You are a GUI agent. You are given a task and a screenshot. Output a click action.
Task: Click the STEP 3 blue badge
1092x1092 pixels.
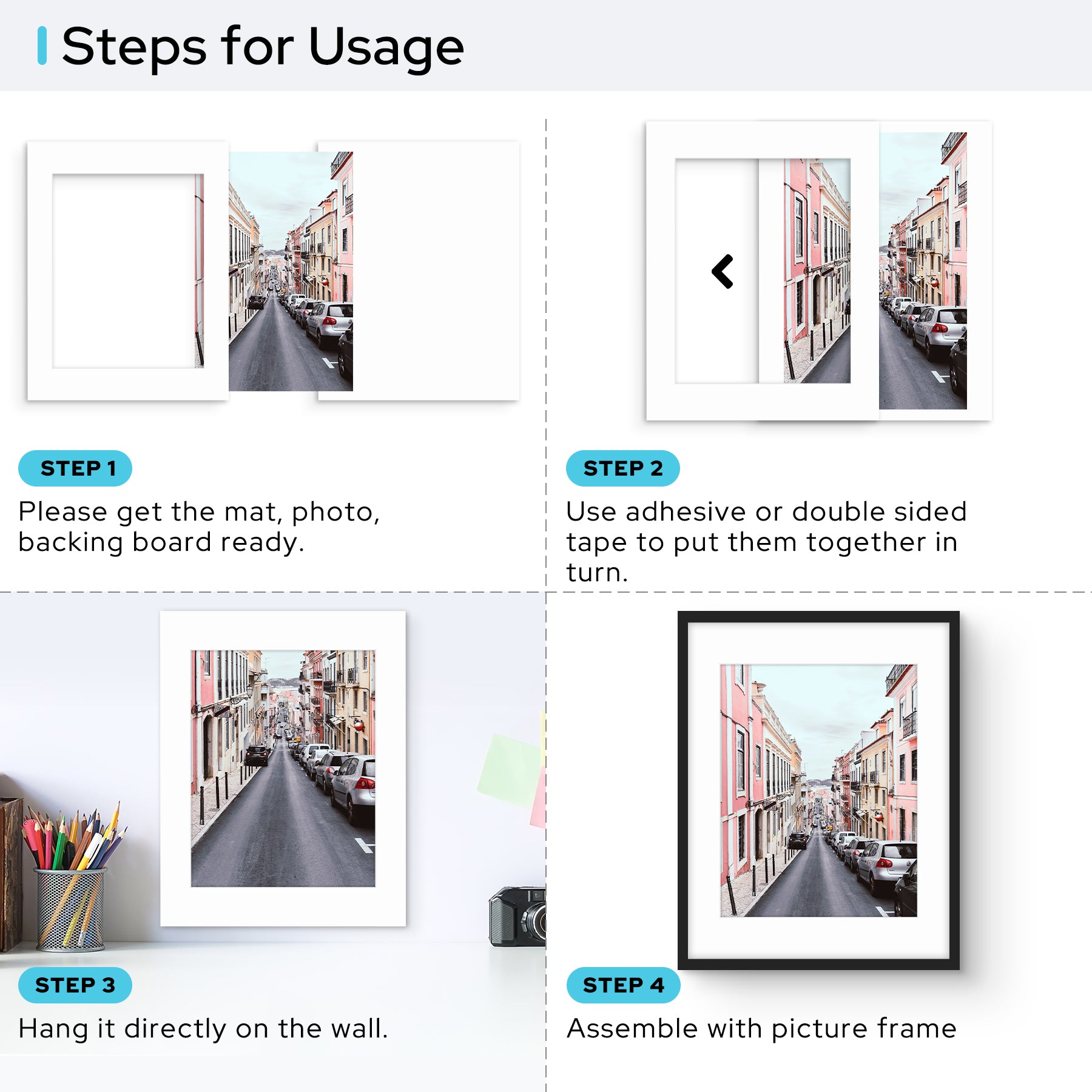pyautogui.click(x=75, y=985)
